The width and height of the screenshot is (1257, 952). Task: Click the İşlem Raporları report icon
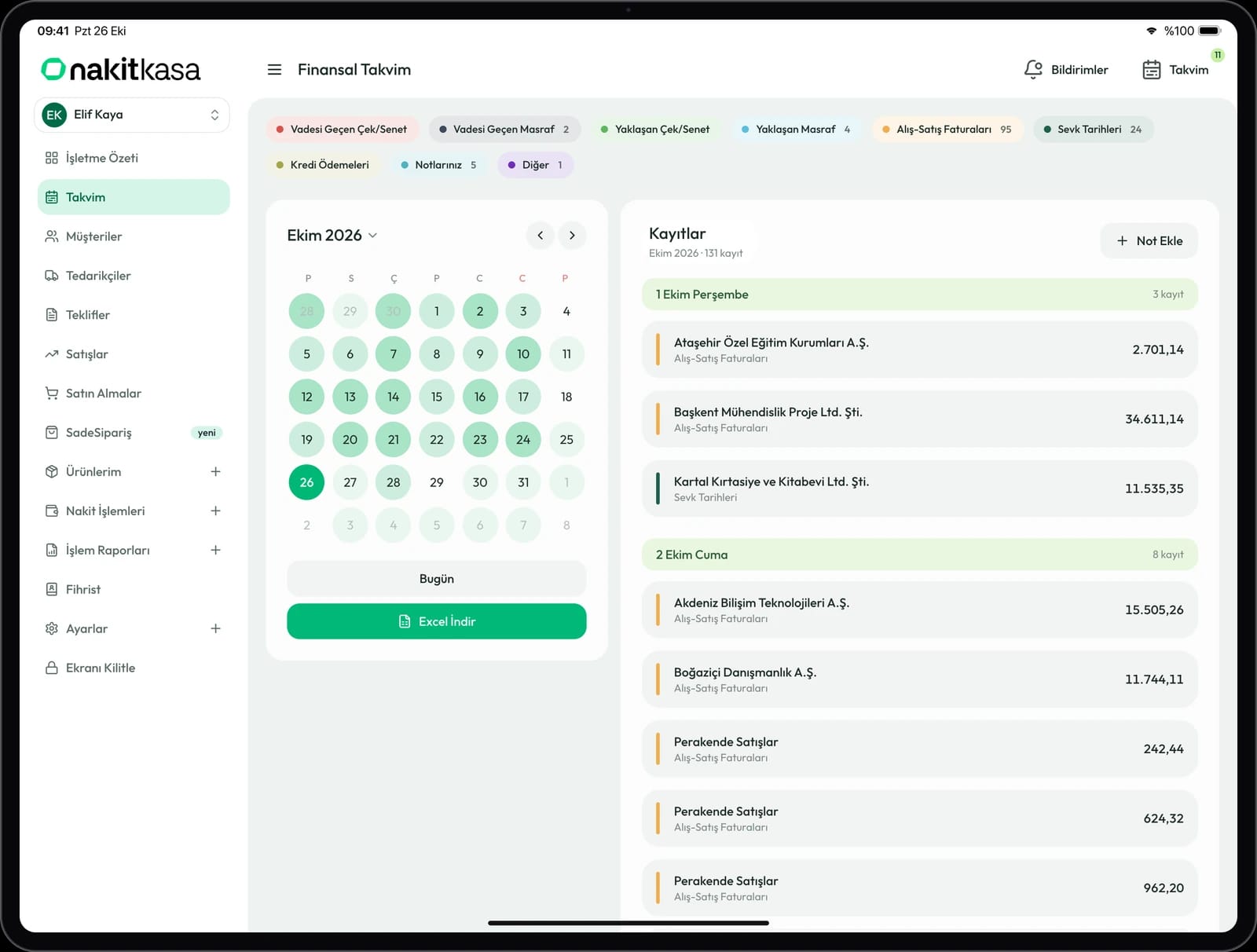click(x=52, y=550)
